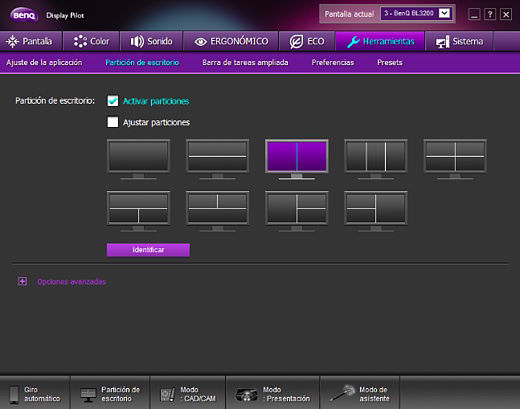Launch Modo Presentación projector shortcut

(273, 394)
